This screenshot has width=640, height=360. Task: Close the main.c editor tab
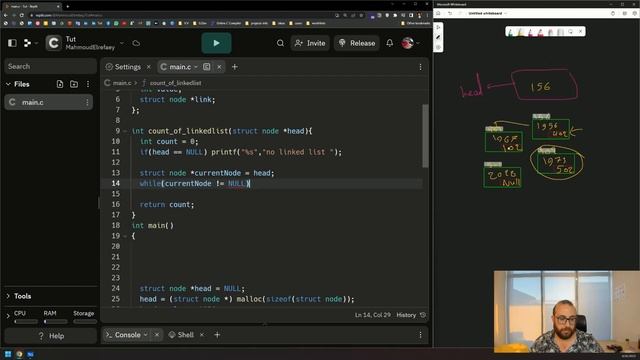click(x=219, y=67)
